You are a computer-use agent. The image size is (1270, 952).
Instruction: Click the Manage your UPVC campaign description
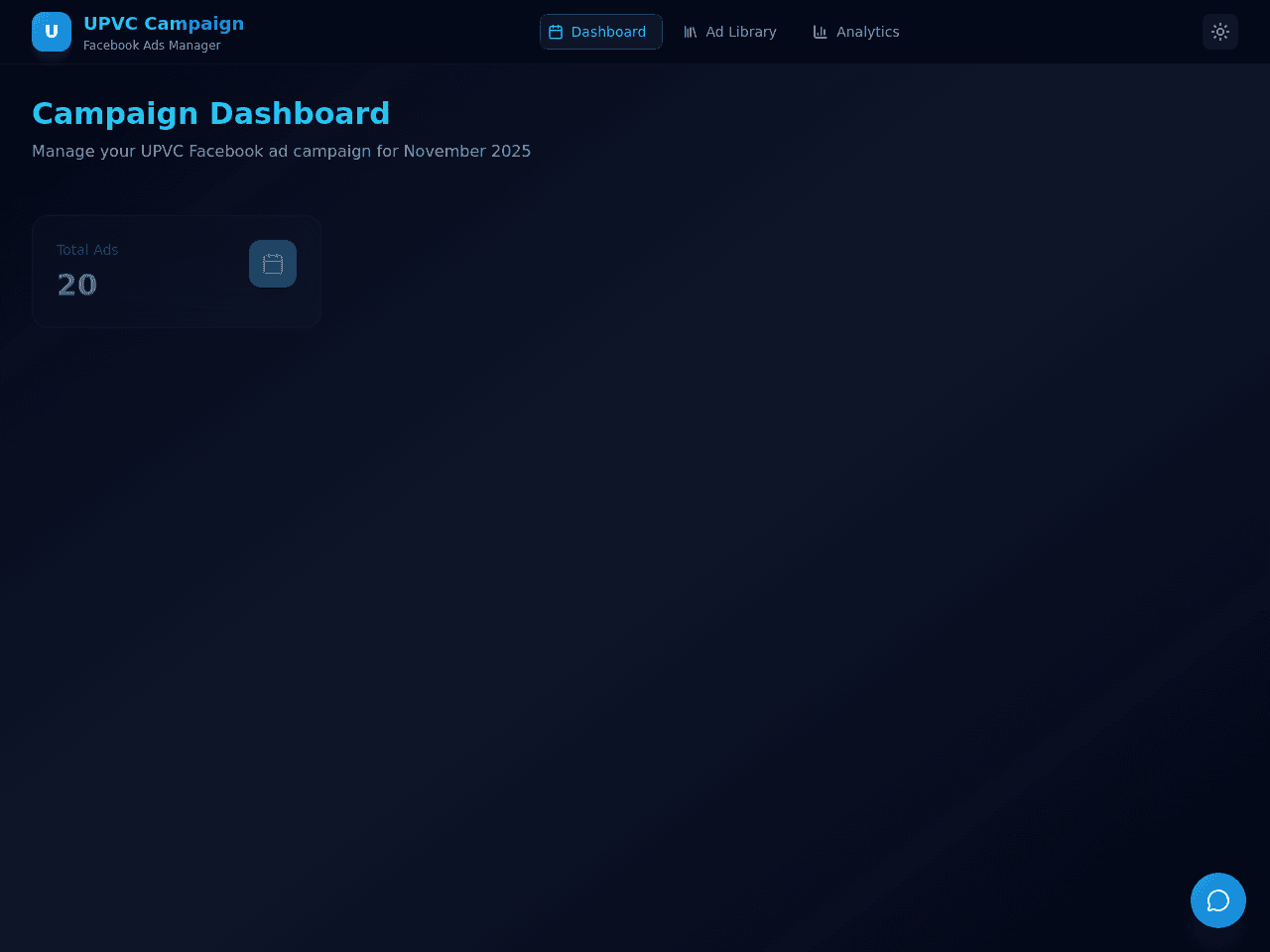282,151
